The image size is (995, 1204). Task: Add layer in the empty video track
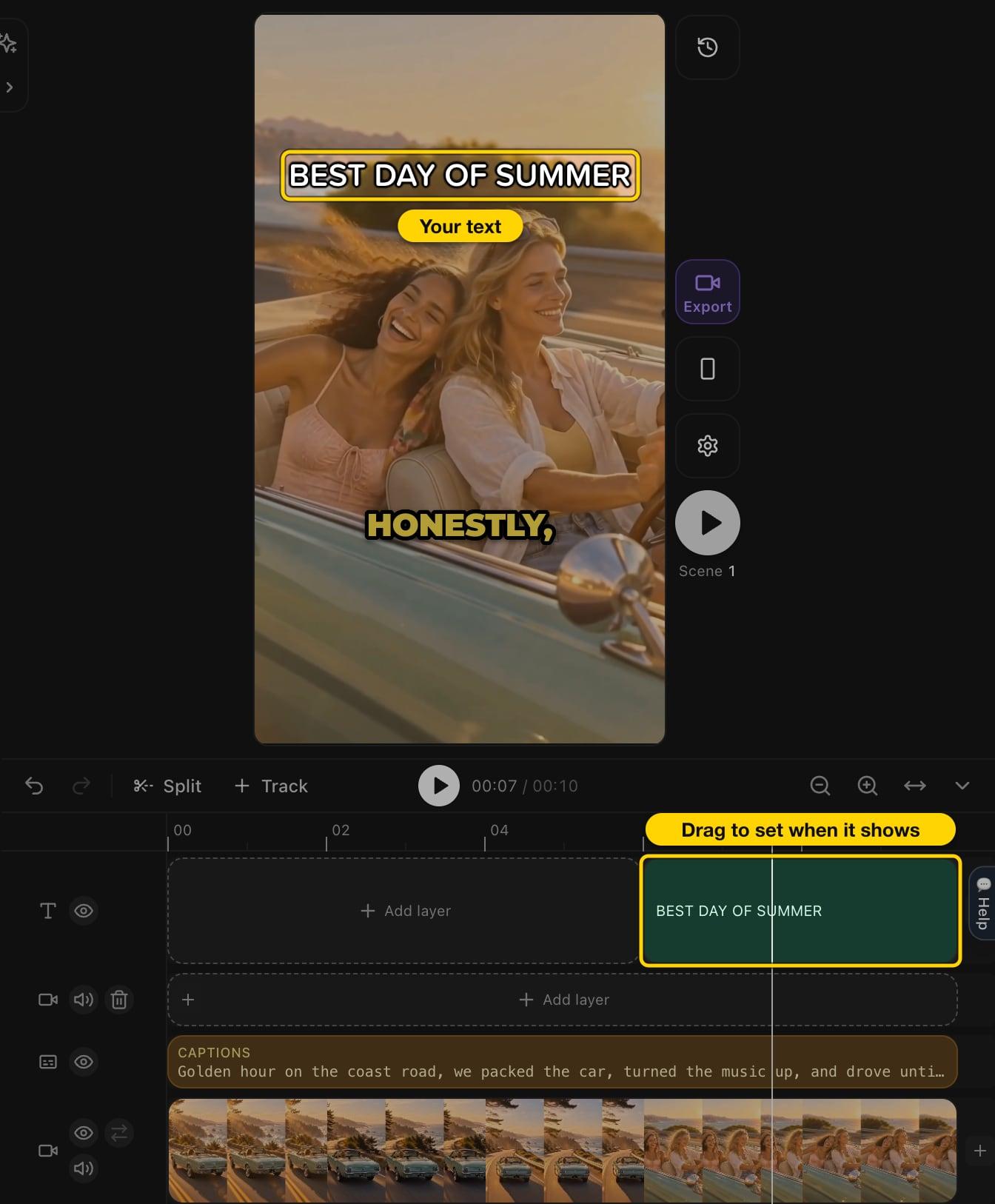coord(564,1000)
